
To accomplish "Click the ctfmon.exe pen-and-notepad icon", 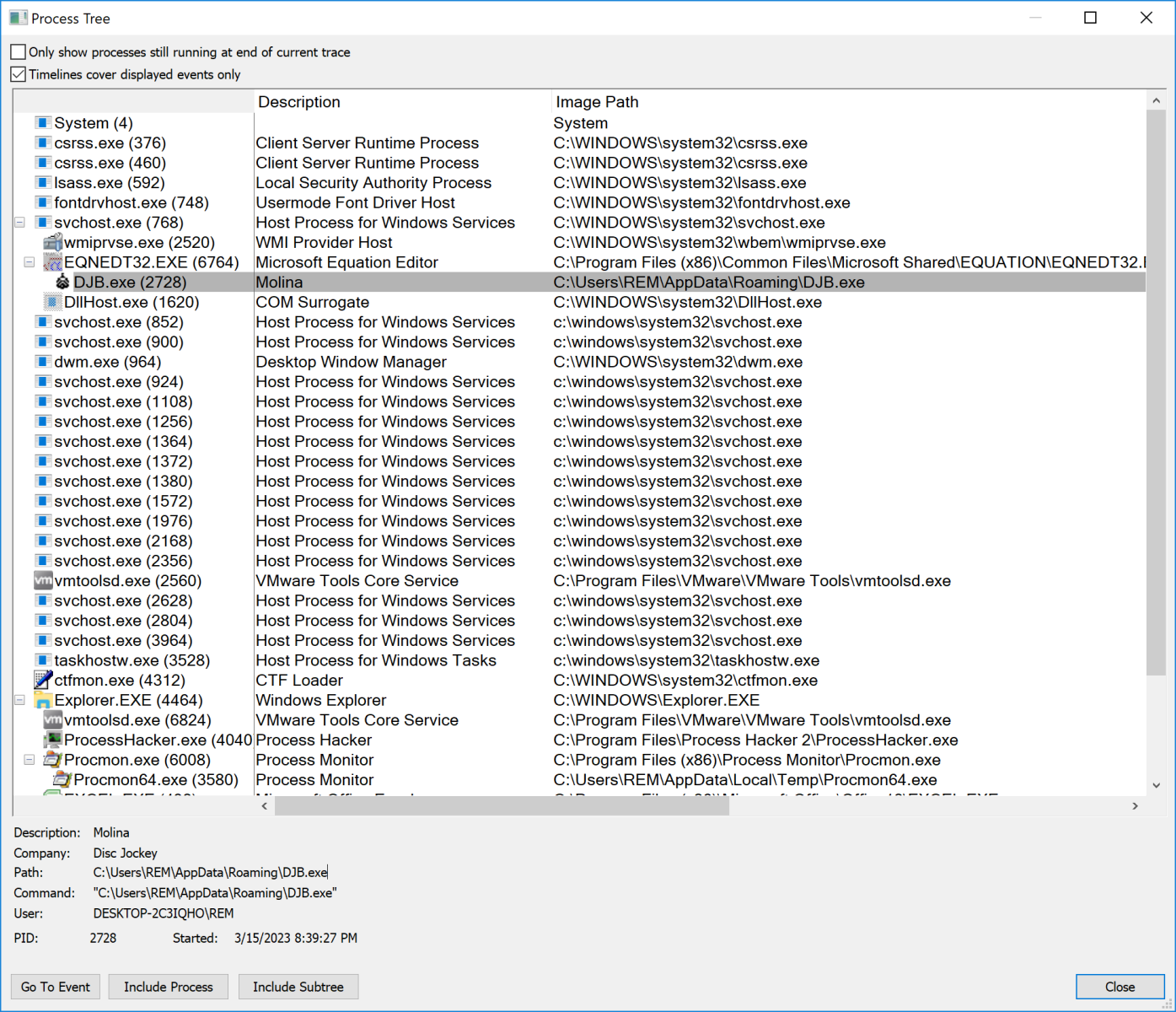I will pyautogui.click(x=43, y=681).
